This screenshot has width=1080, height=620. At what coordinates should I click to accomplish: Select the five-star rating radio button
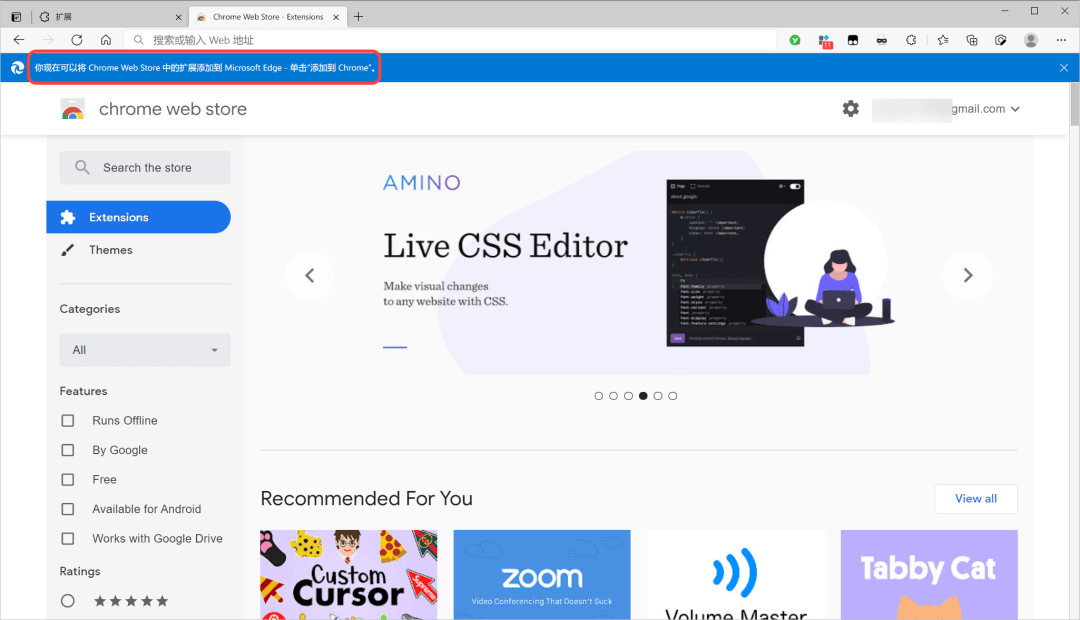point(68,601)
